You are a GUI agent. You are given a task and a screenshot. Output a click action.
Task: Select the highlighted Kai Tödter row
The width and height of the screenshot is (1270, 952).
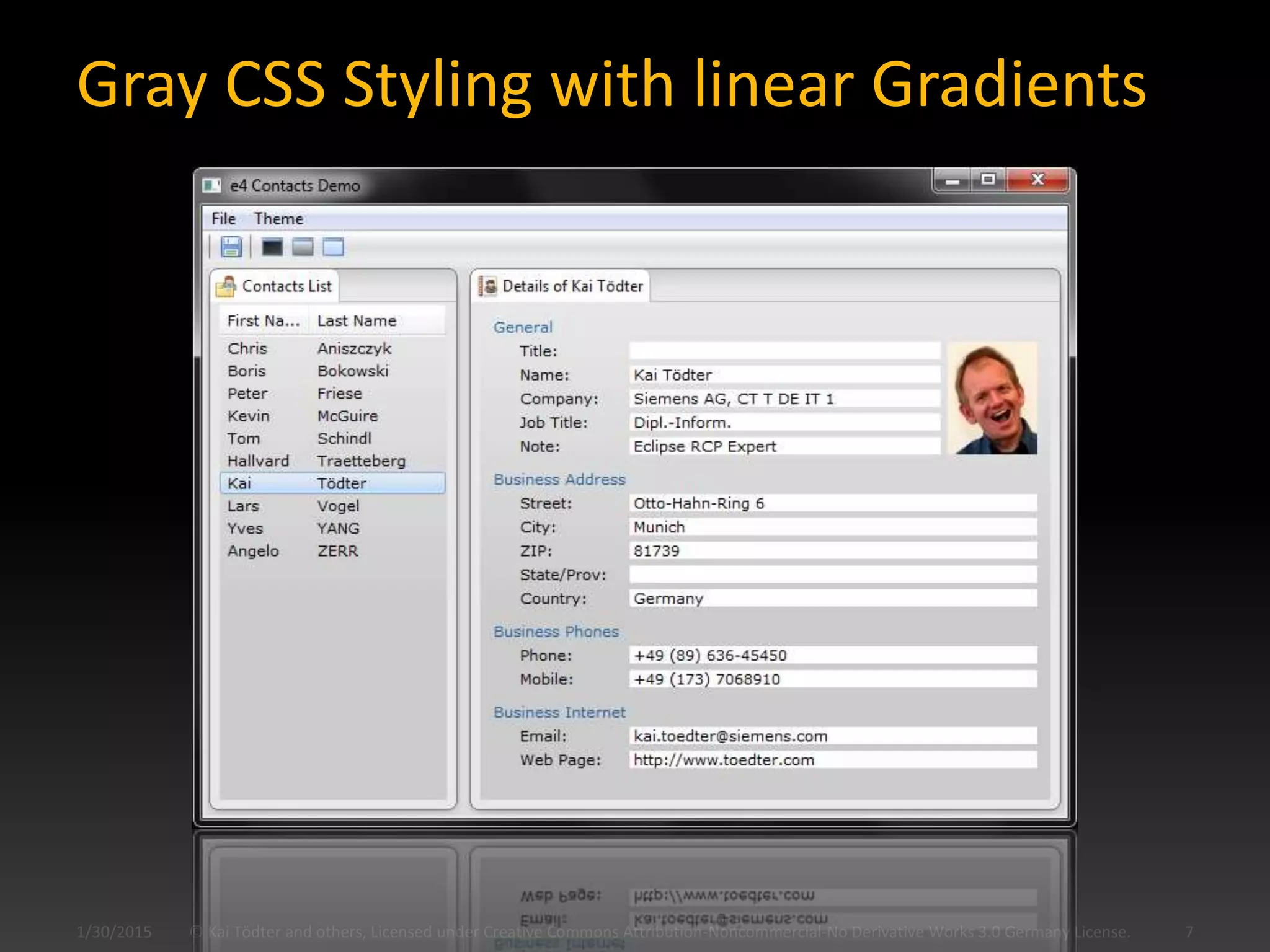[332, 483]
